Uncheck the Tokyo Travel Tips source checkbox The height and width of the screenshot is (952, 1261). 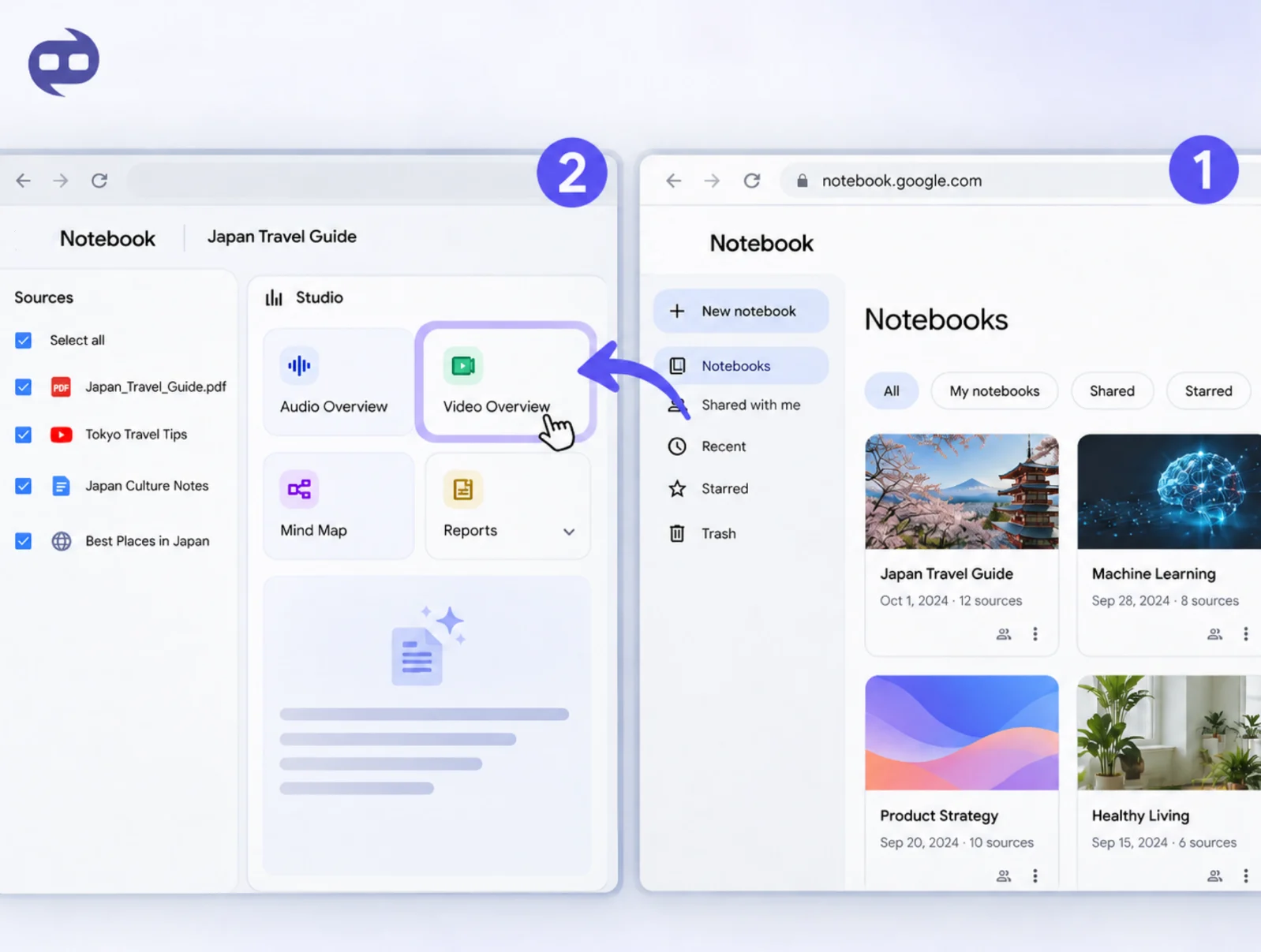pyautogui.click(x=24, y=435)
